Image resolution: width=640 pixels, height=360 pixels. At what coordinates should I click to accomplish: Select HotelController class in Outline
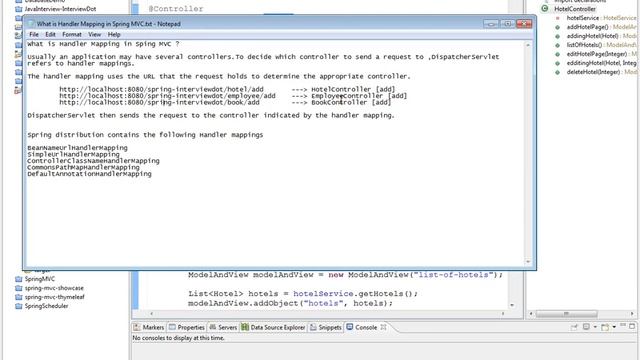pos(575,9)
